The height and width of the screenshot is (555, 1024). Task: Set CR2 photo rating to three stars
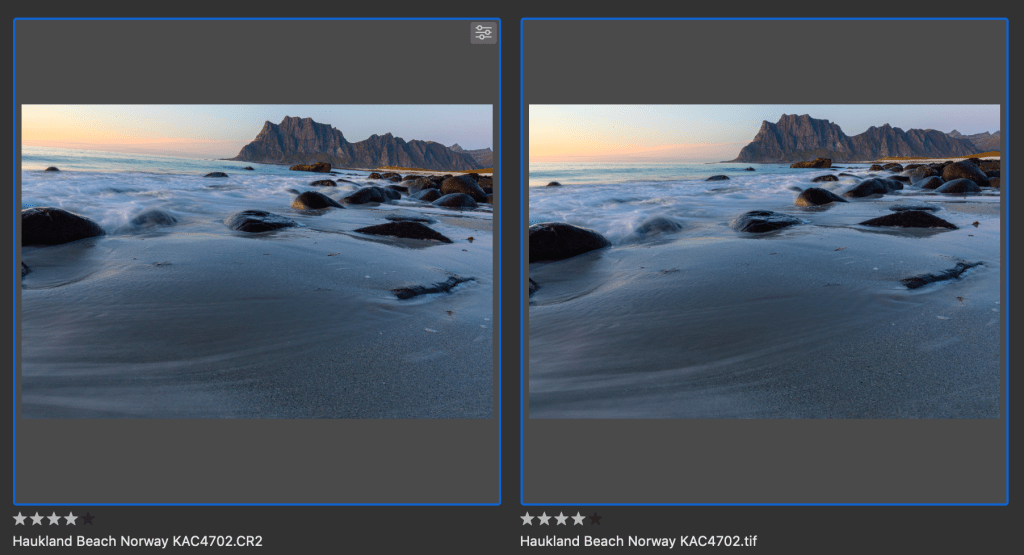click(54, 519)
